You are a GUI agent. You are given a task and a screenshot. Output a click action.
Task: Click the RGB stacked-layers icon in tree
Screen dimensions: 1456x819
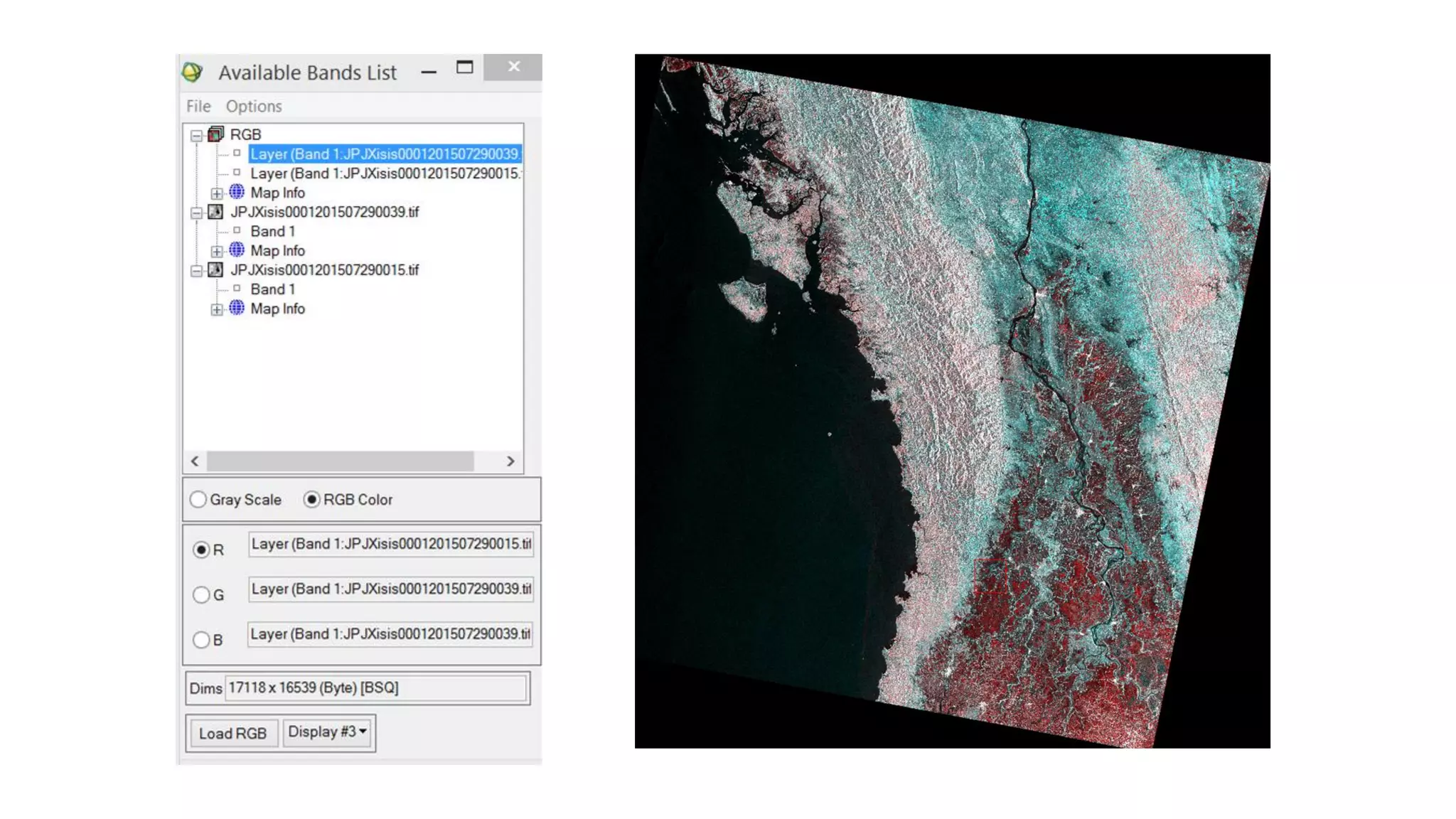click(x=216, y=134)
